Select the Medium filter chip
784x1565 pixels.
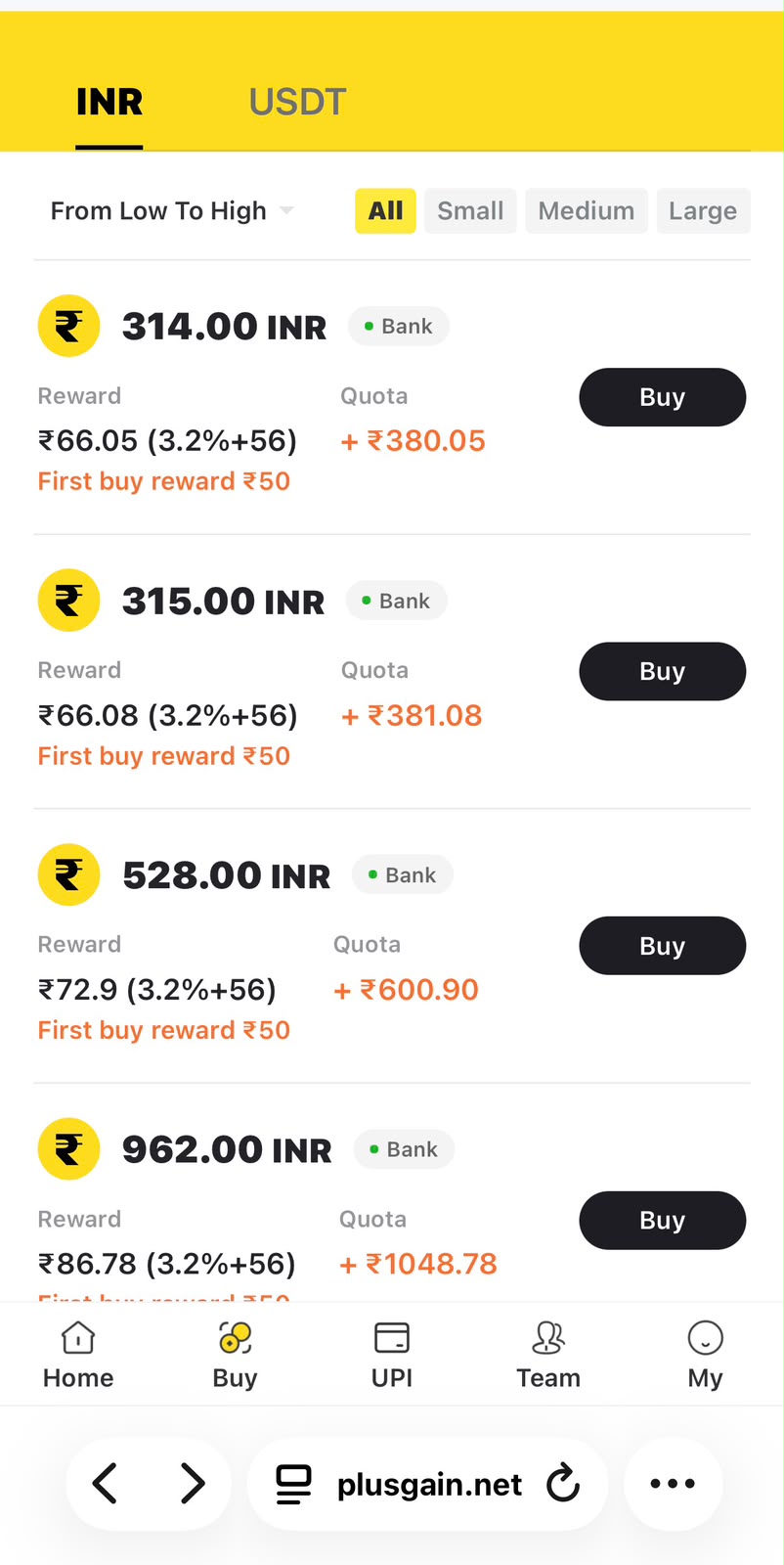click(587, 210)
